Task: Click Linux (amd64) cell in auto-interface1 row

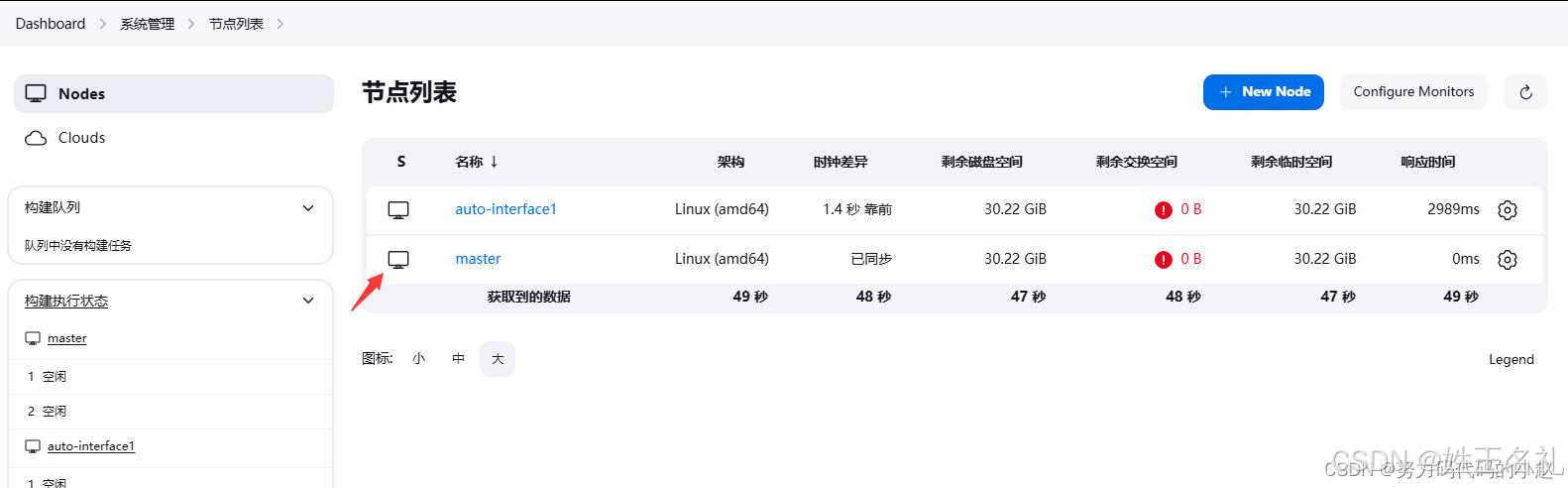Action: pyautogui.click(x=722, y=209)
